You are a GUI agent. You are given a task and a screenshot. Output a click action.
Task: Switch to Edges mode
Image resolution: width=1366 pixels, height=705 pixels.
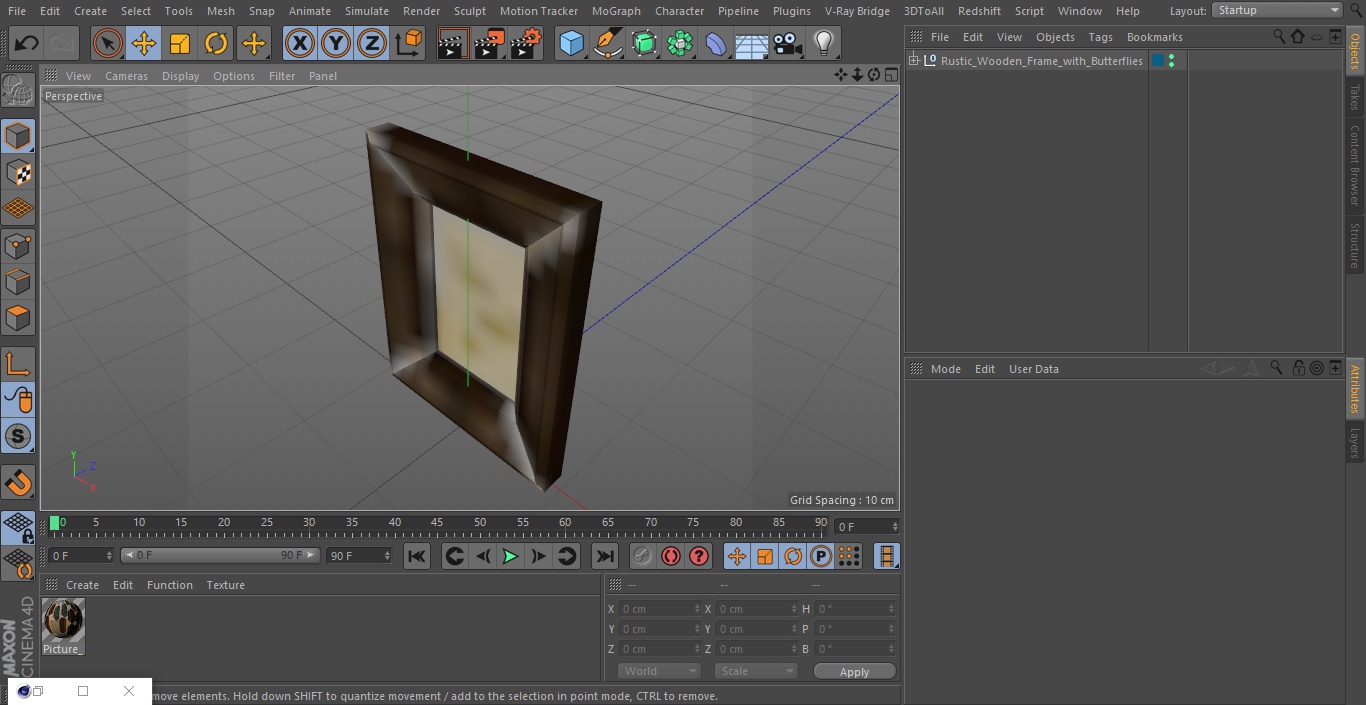[18, 281]
